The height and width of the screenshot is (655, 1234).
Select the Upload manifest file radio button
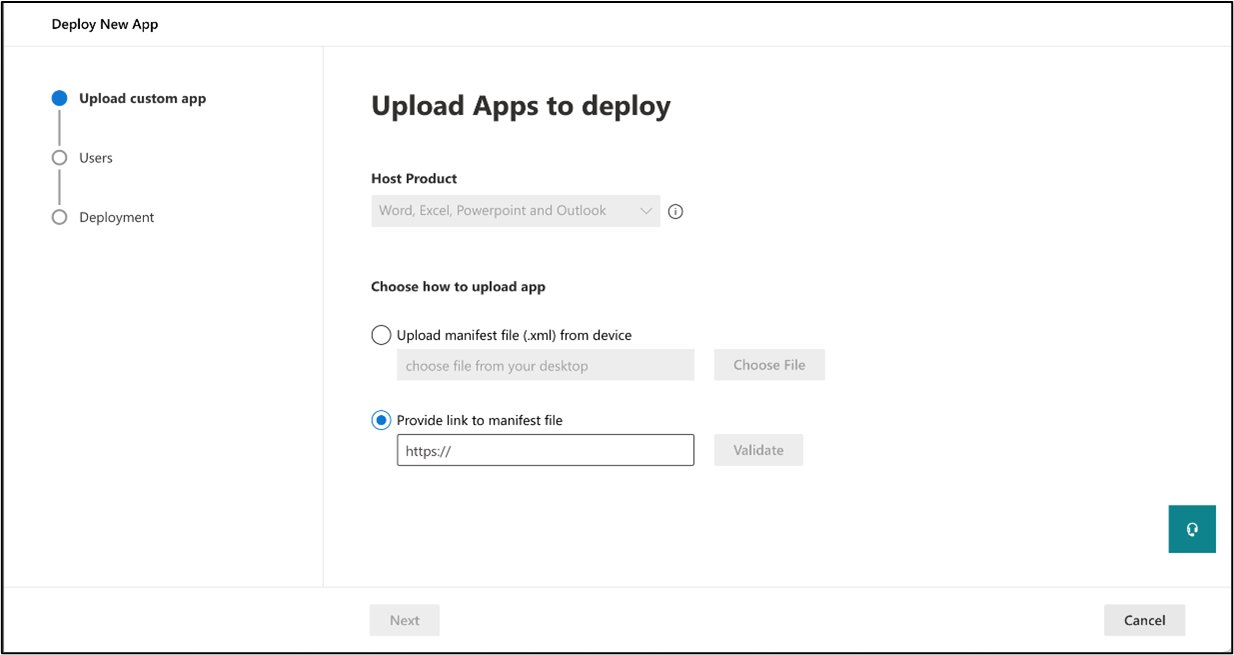[381, 336]
